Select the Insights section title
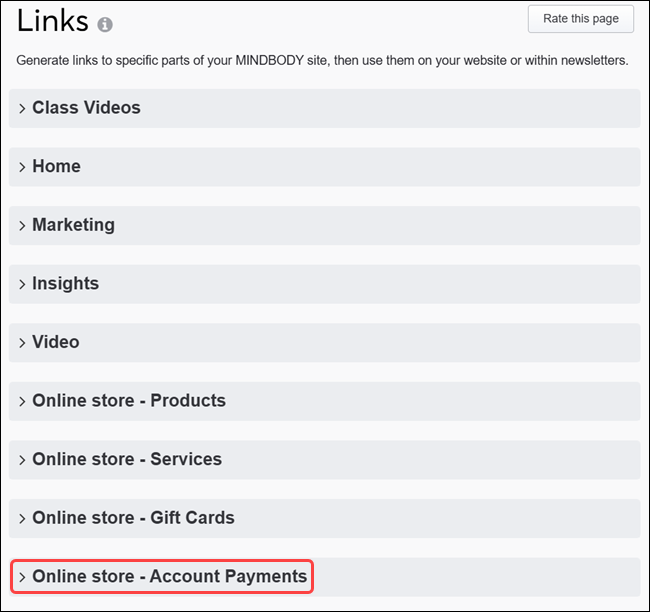 (65, 284)
